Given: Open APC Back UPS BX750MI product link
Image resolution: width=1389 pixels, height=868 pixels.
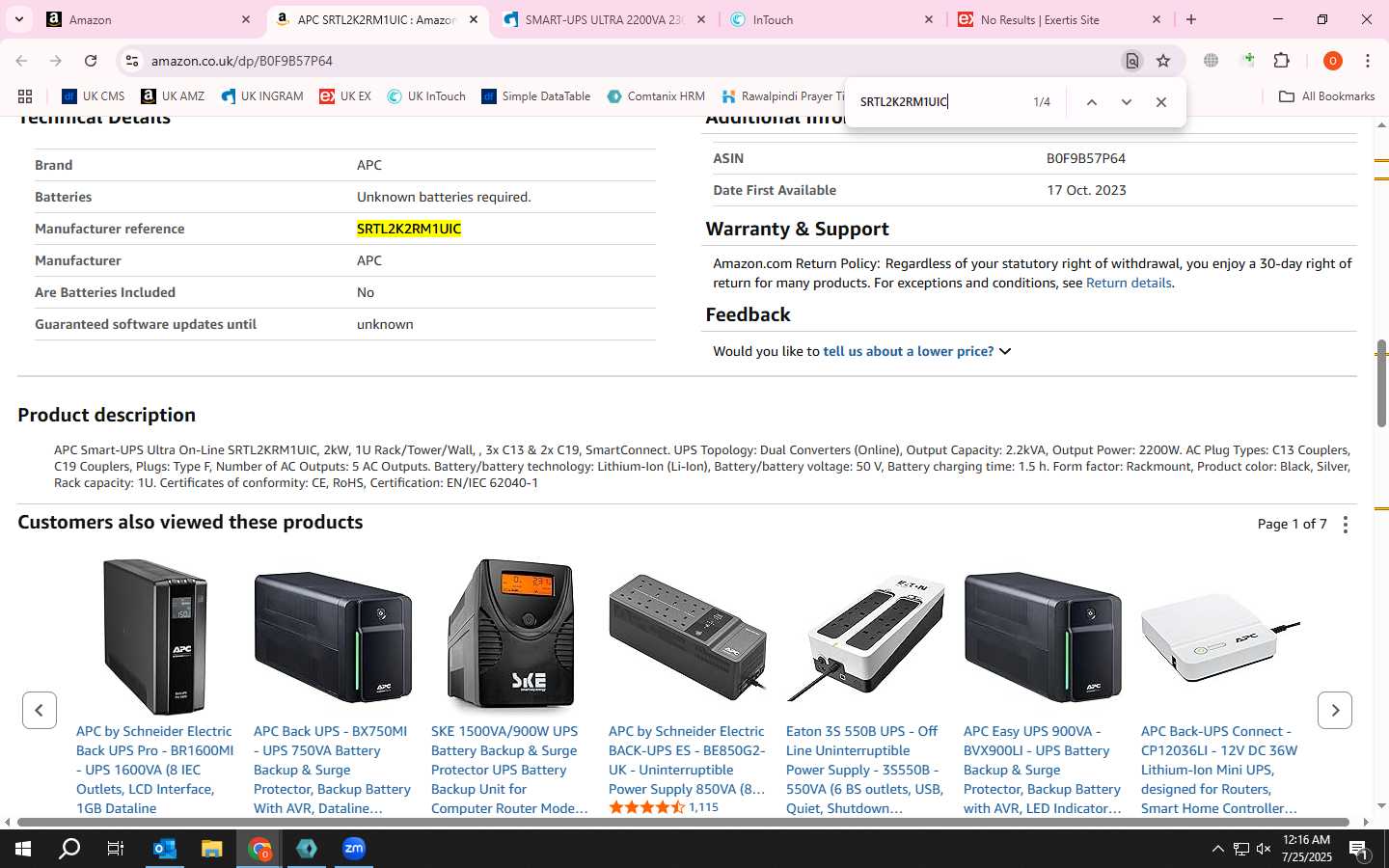Looking at the screenshot, I should [x=332, y=770].
